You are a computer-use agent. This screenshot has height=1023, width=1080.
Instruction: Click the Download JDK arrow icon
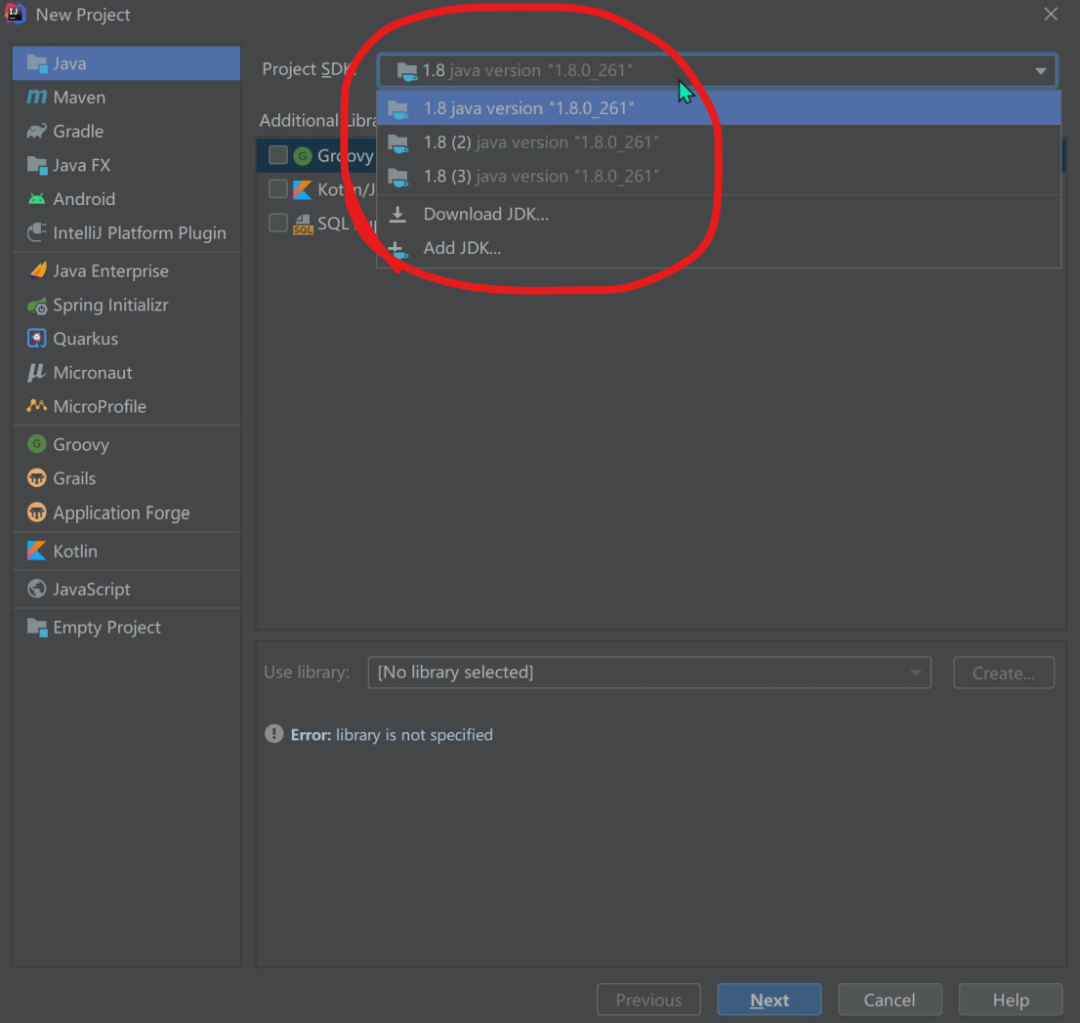[x=397, y=214]
